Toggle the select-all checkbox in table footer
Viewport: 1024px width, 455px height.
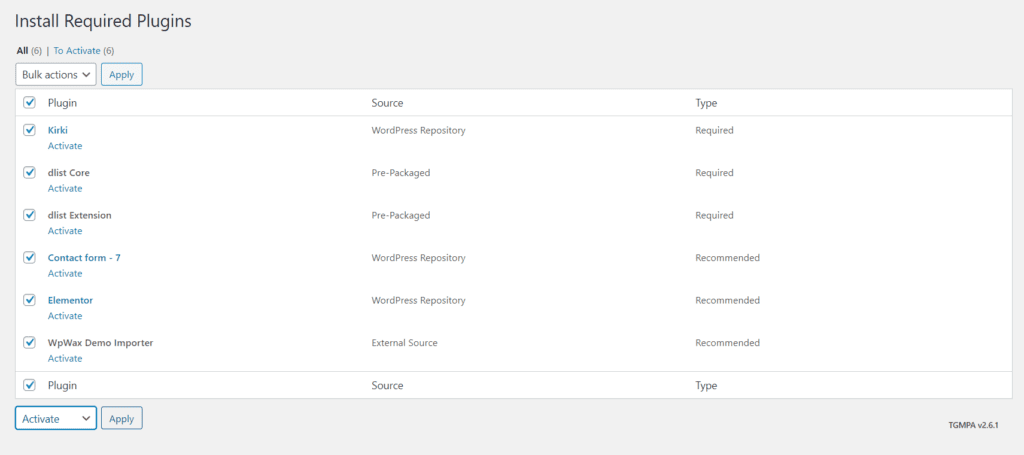[29, 385]
